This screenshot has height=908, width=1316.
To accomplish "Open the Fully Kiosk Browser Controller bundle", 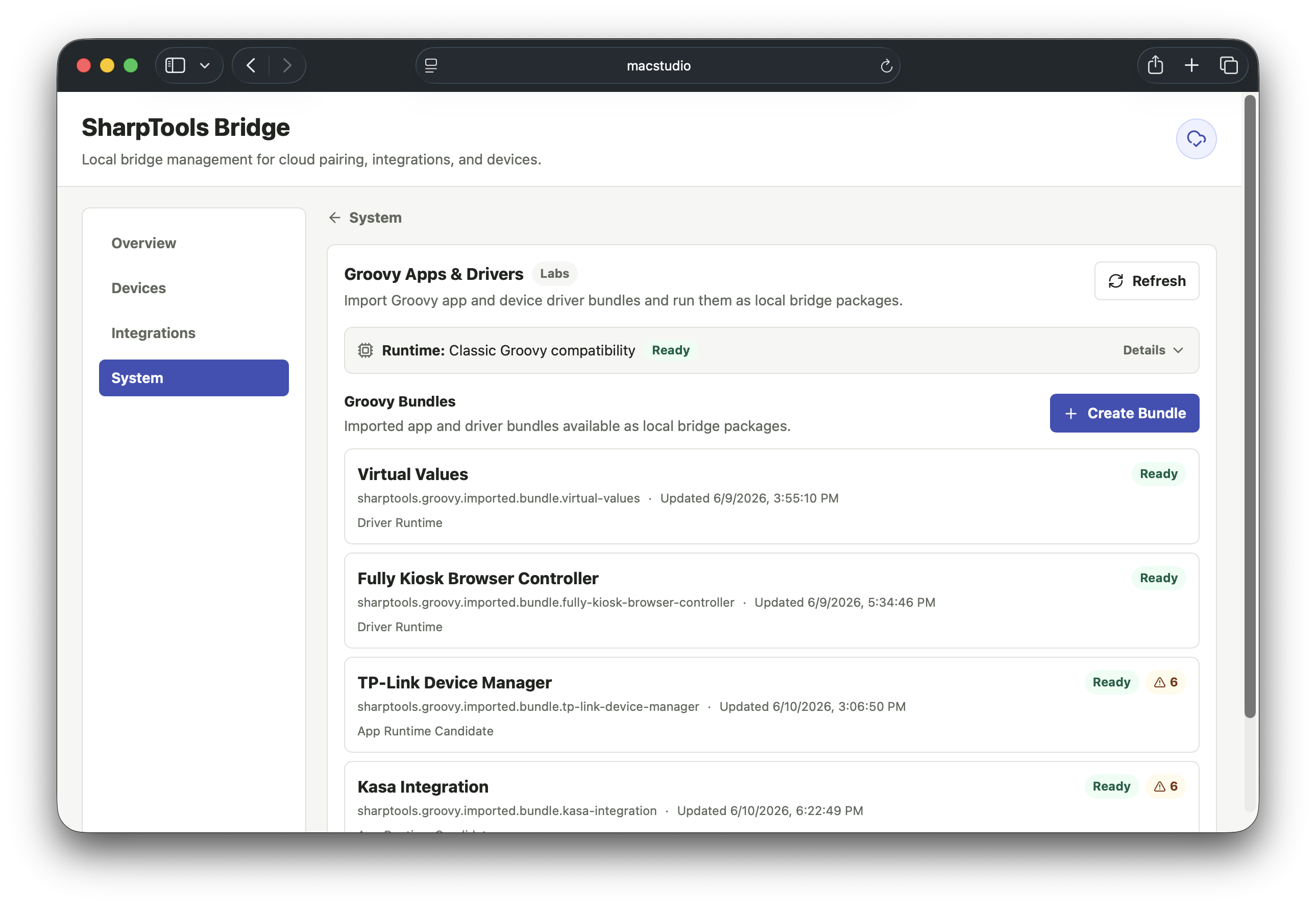I will point(771,600).
